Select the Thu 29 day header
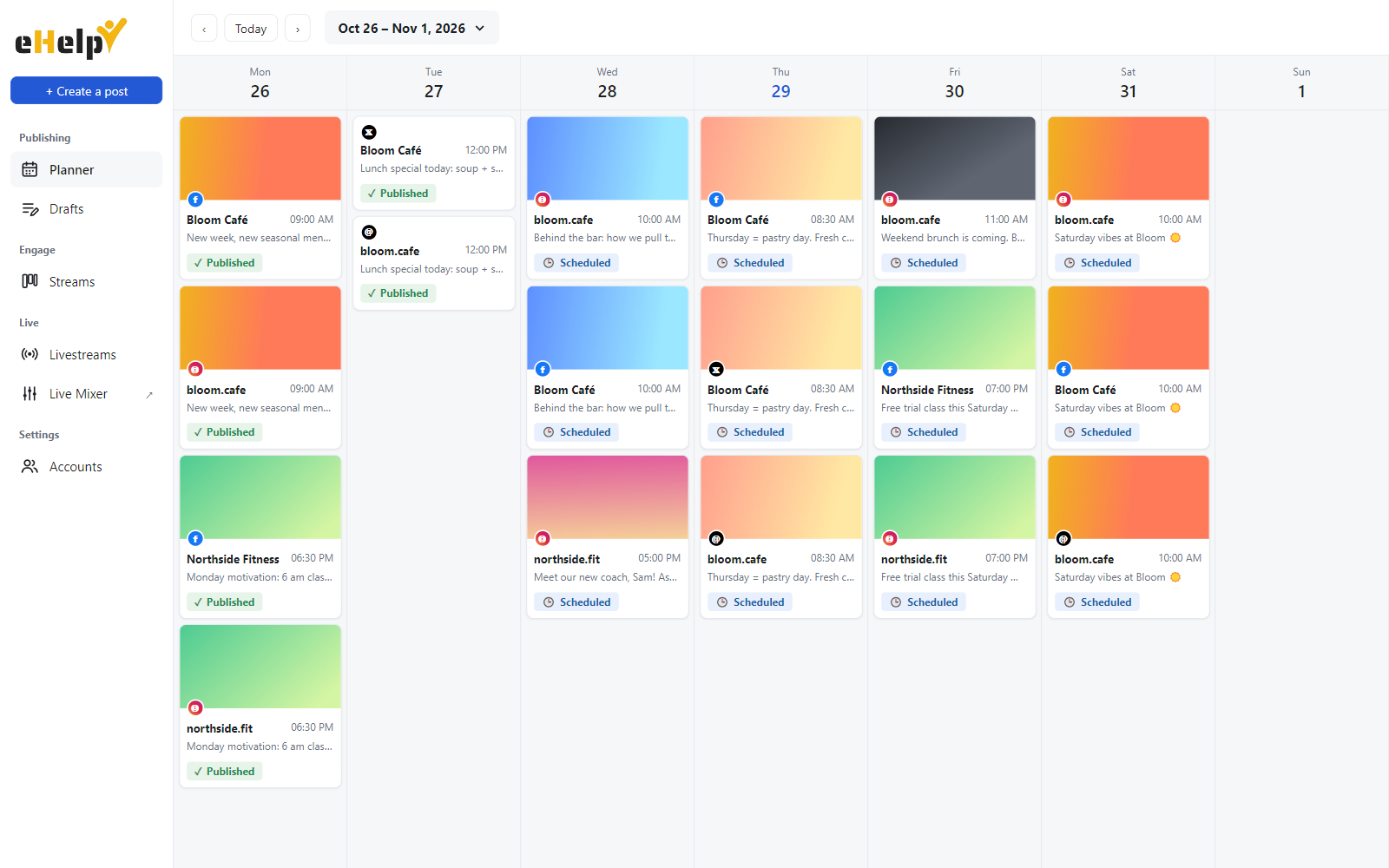 point(780,83)
